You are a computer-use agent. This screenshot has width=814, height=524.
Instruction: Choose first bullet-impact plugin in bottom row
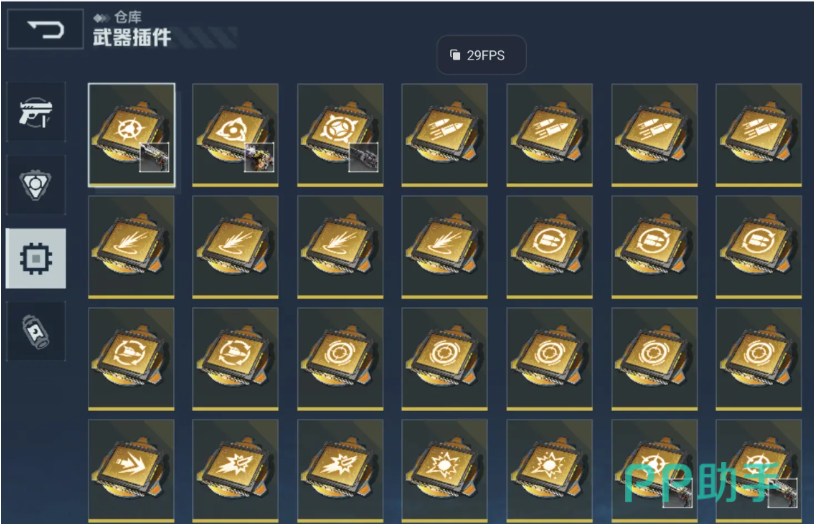[235, 471]
